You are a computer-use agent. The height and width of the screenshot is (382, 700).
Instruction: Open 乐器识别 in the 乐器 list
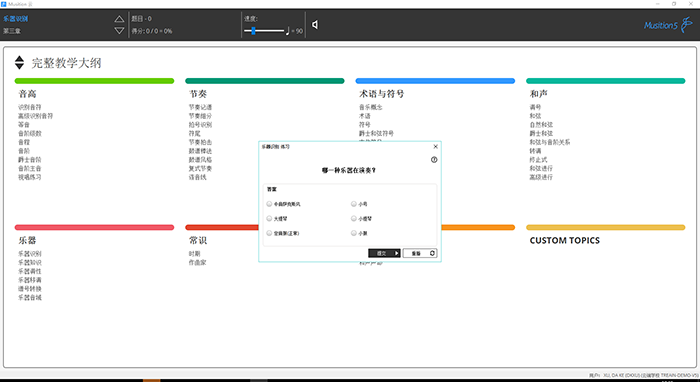coord(29,253)
